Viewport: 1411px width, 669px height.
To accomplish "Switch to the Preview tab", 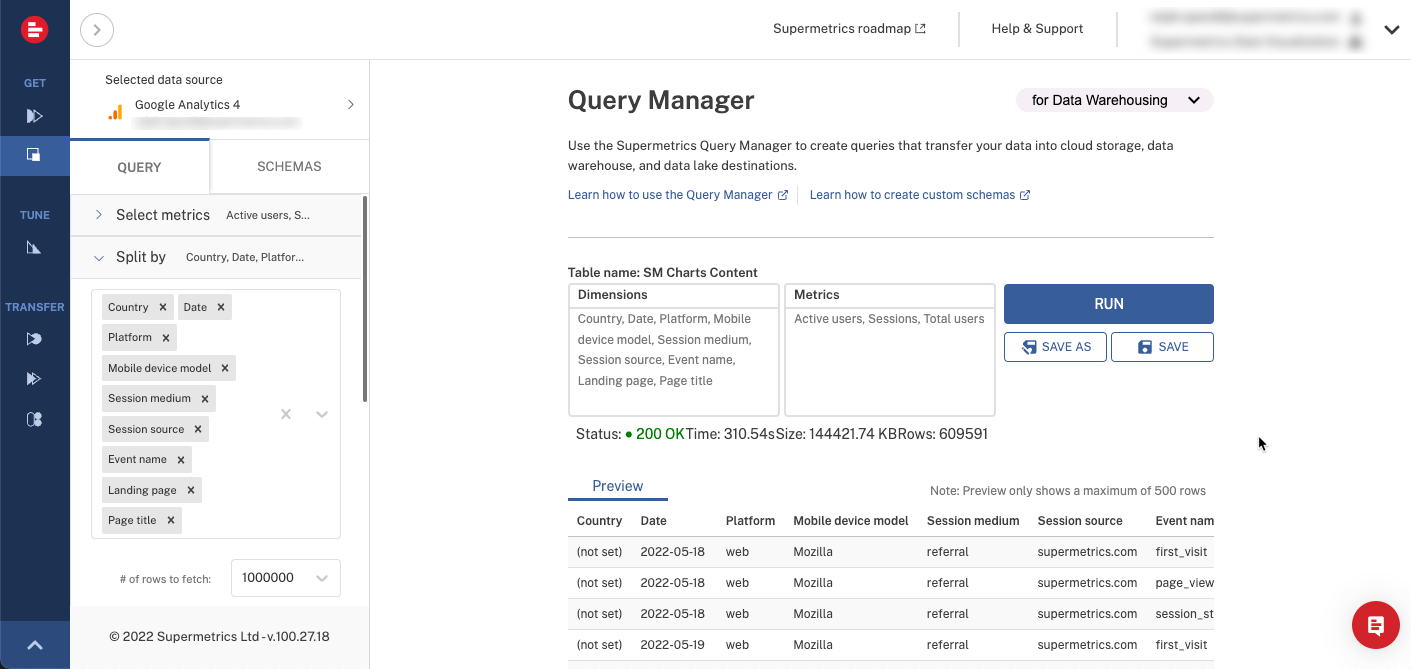I will [617, 486].
